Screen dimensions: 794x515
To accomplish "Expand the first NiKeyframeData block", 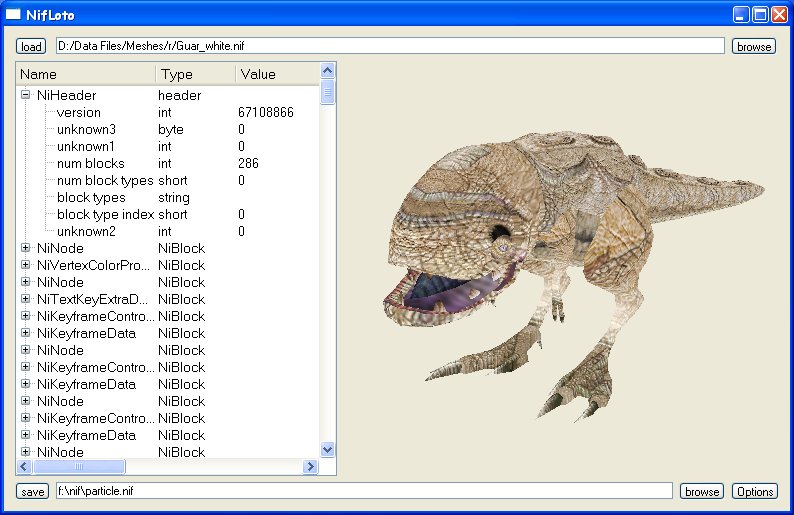I will pyautogui.click(x=25, y=333).
